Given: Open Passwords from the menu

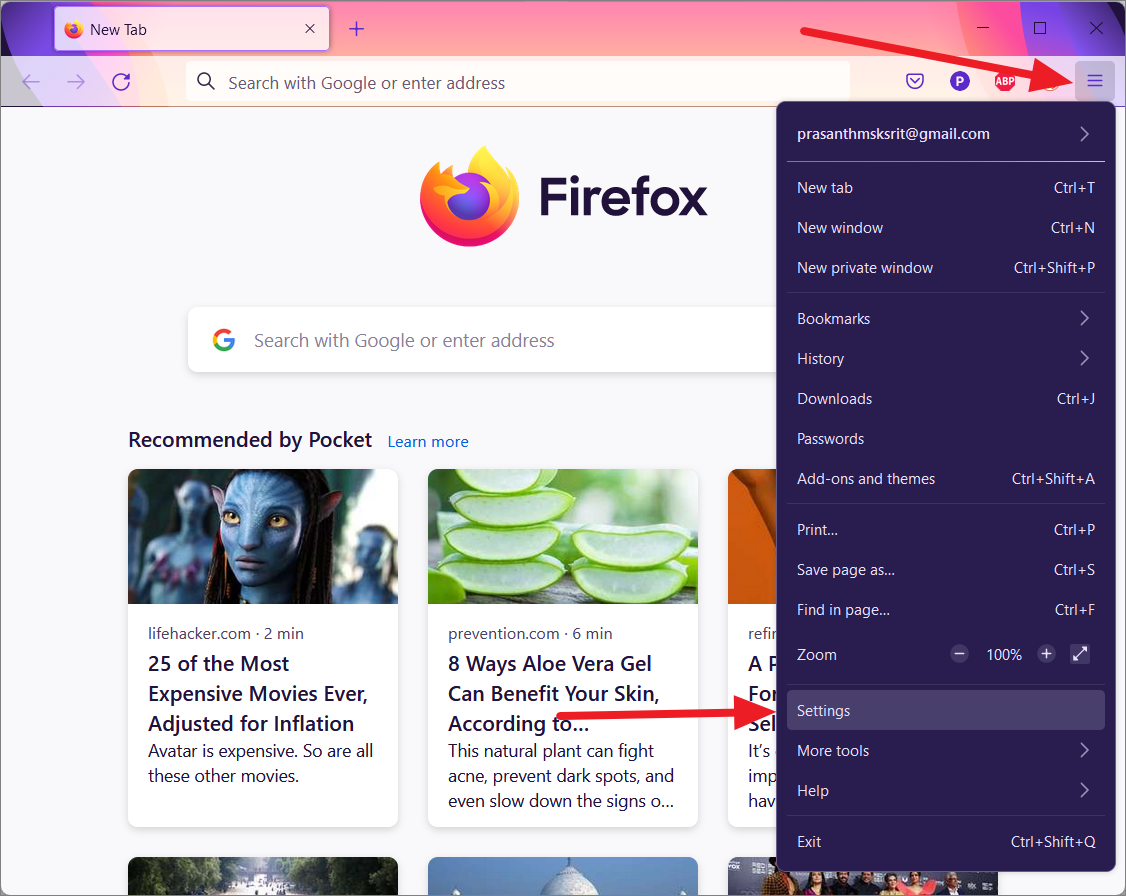Looking at the screenshot, I should click(945, 439).
